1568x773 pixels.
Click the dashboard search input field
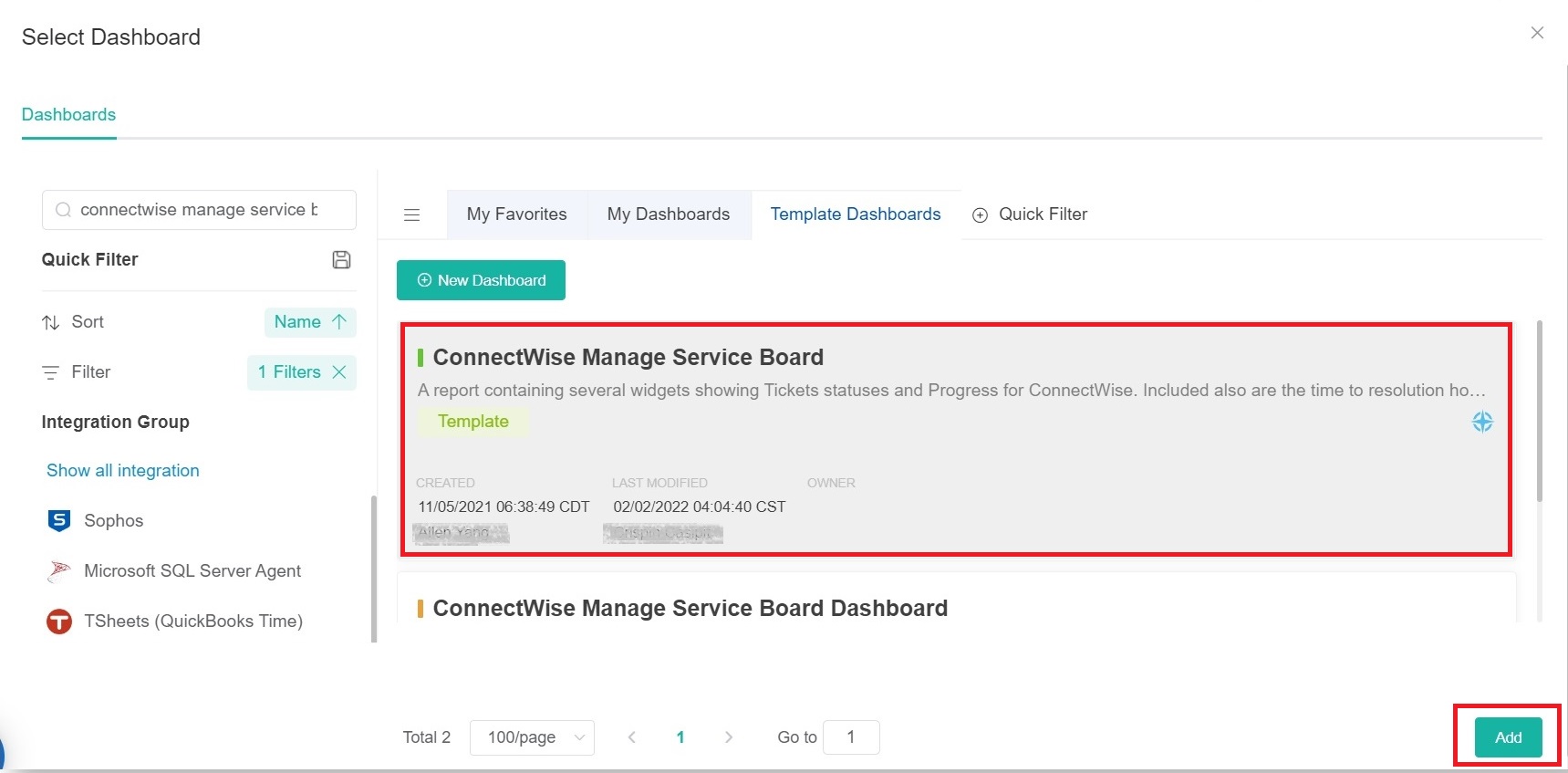click(199, 210)
